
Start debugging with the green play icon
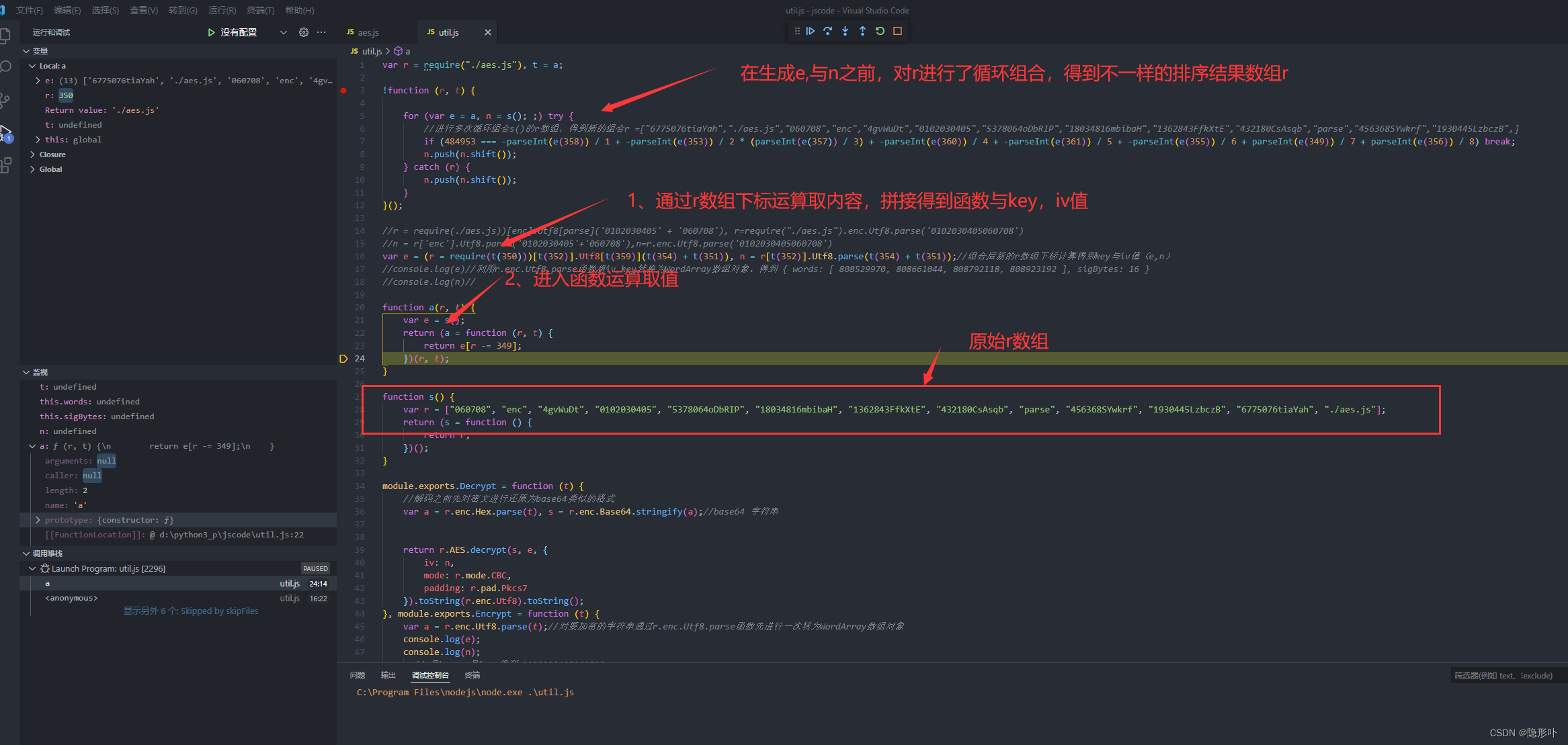point(211,32)
